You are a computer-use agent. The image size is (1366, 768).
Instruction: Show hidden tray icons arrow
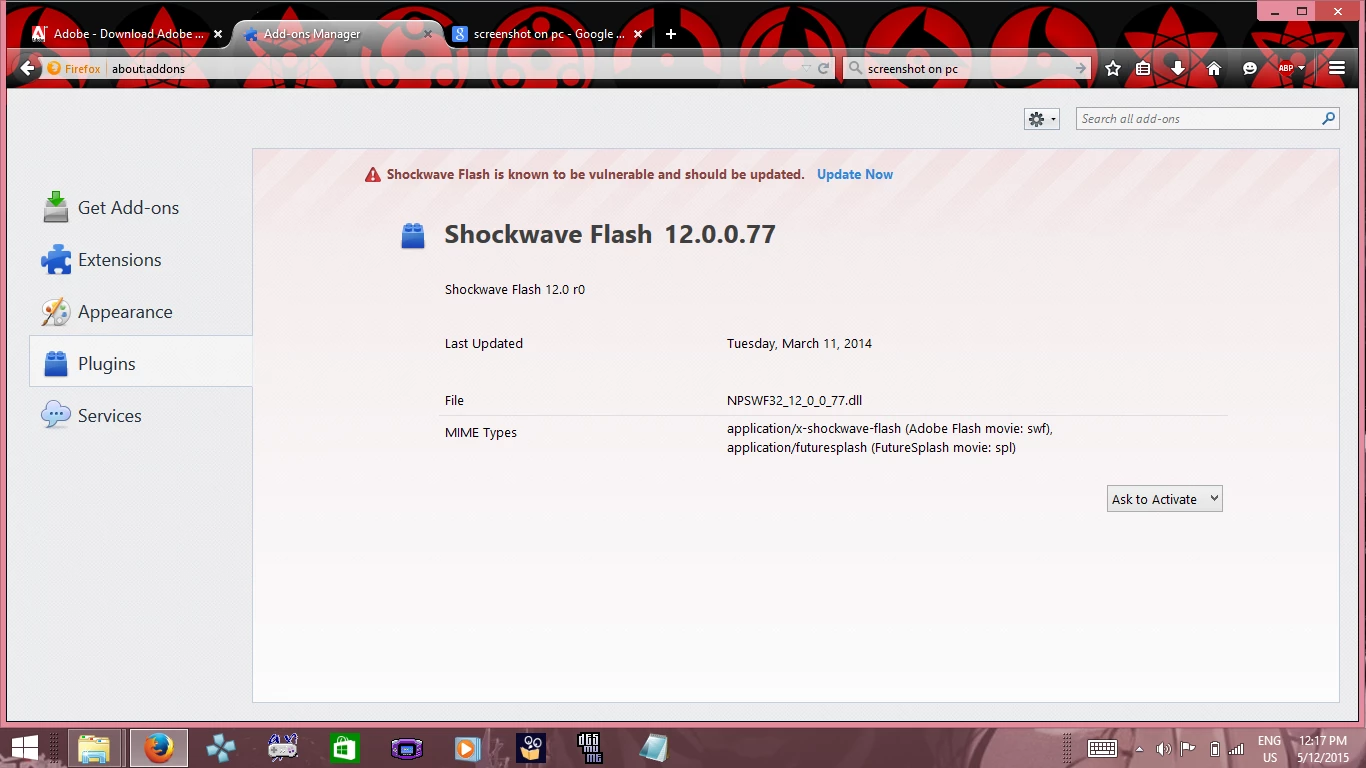(1138, 749)
